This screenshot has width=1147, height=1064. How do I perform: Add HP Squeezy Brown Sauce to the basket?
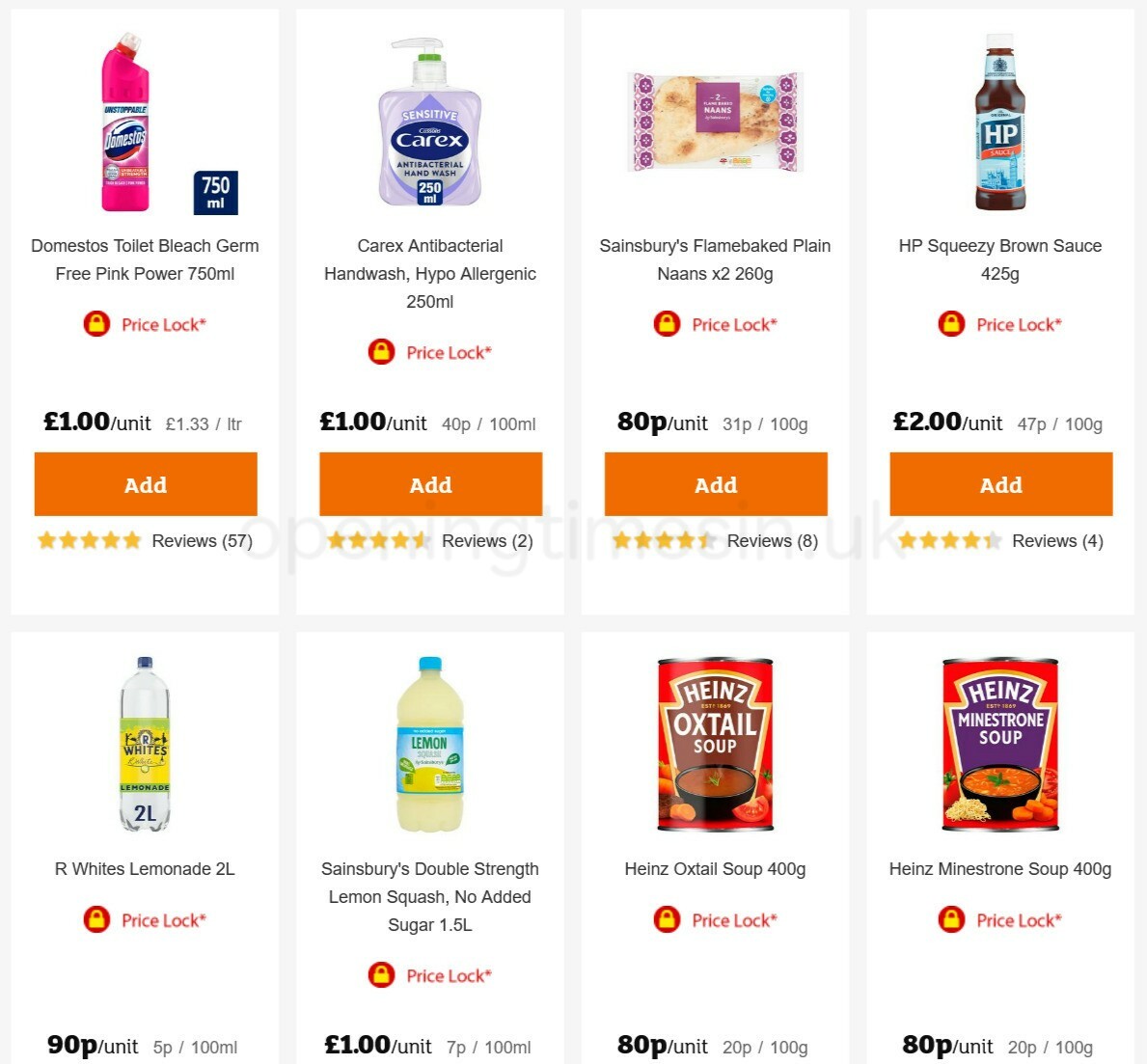1000,484
